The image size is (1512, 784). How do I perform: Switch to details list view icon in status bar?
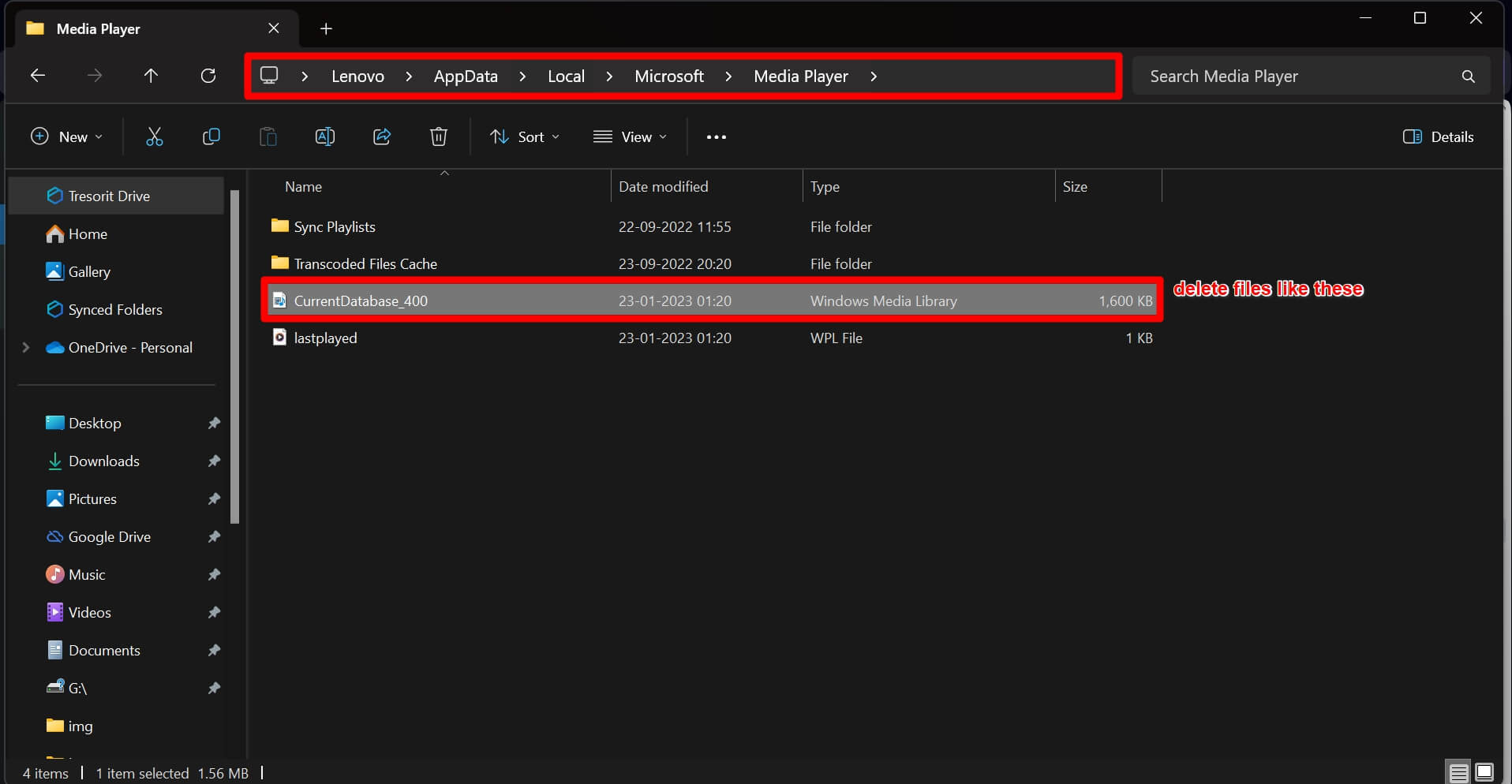[x=1458, y=772]
